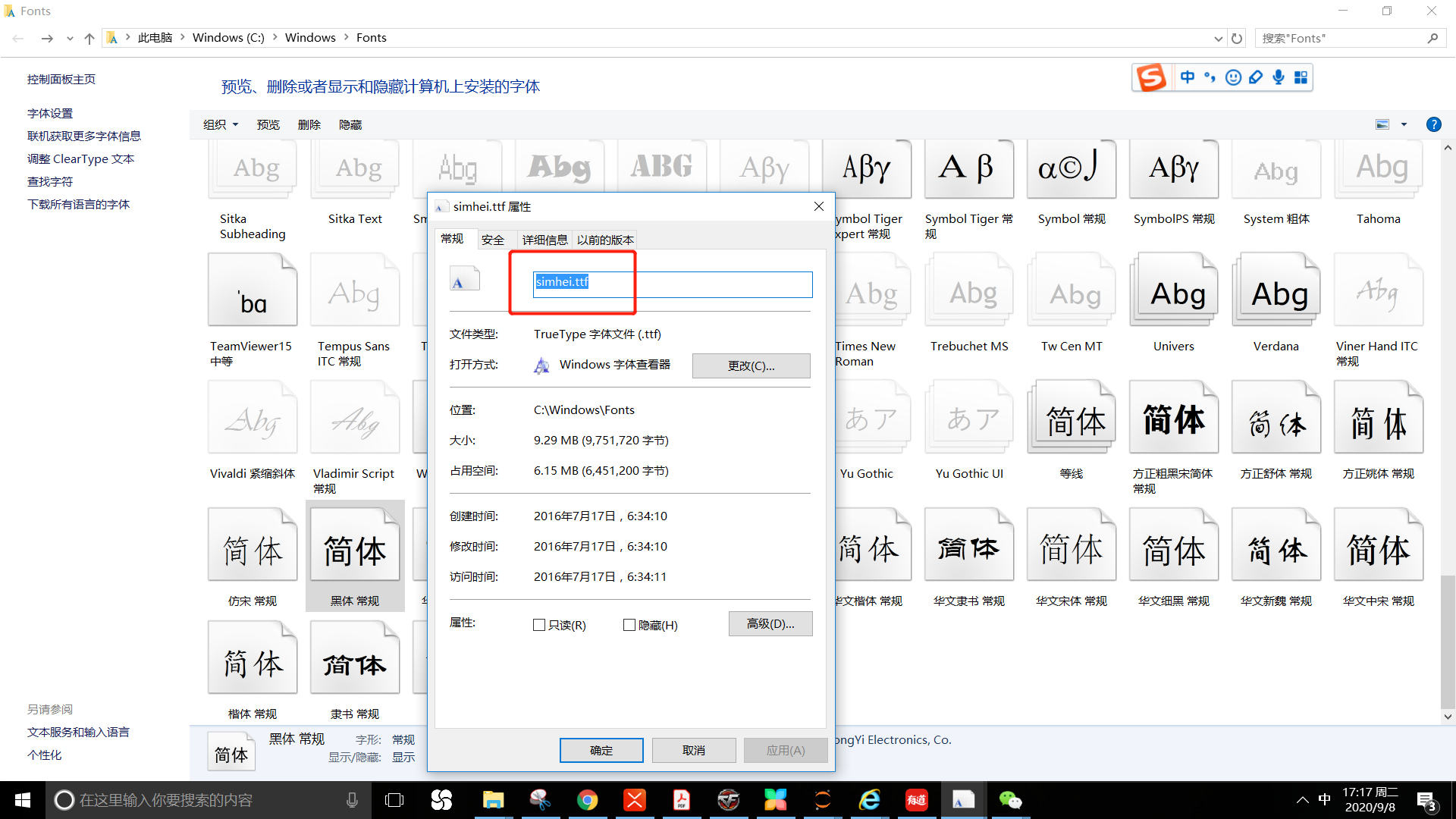Click the 高级(D)... button
The image size is (1456, 819).
(x=770, y=623)
